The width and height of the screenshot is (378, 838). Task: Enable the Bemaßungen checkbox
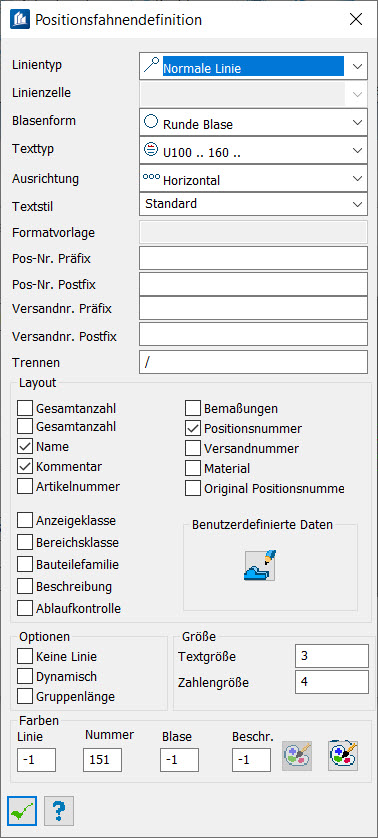pos(192,409)
